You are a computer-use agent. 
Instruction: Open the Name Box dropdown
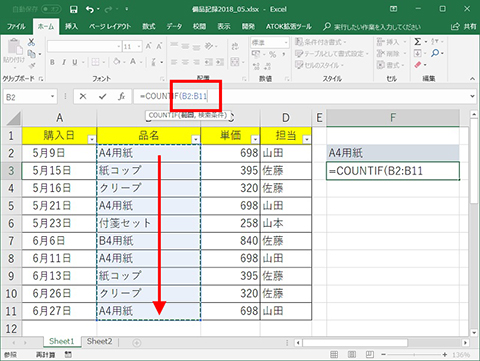[52, 97]
